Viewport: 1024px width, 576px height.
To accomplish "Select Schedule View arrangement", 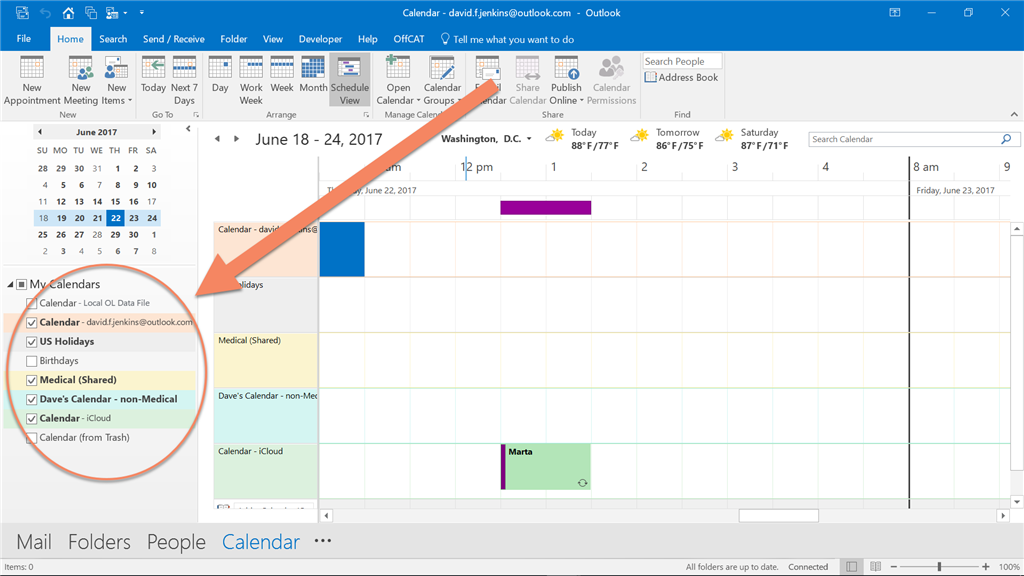I will tap(349, 80).
